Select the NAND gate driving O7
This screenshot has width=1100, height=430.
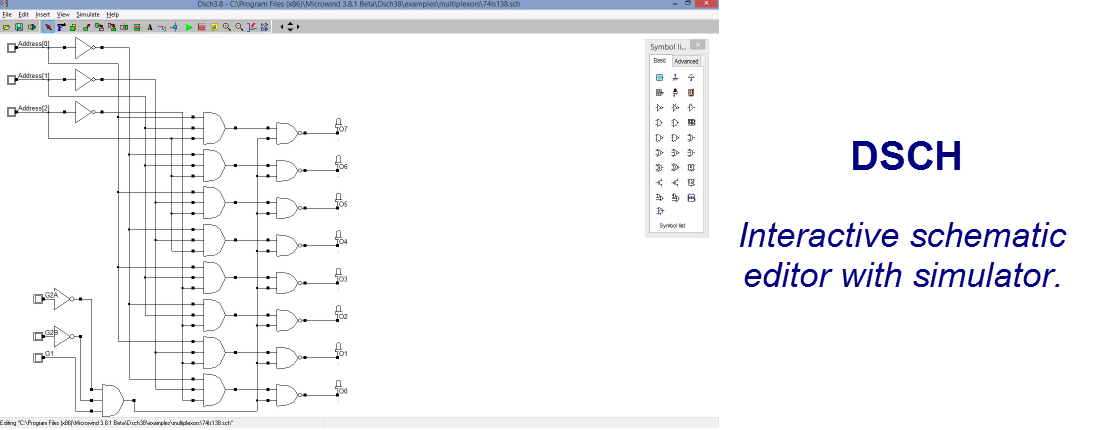288,133
